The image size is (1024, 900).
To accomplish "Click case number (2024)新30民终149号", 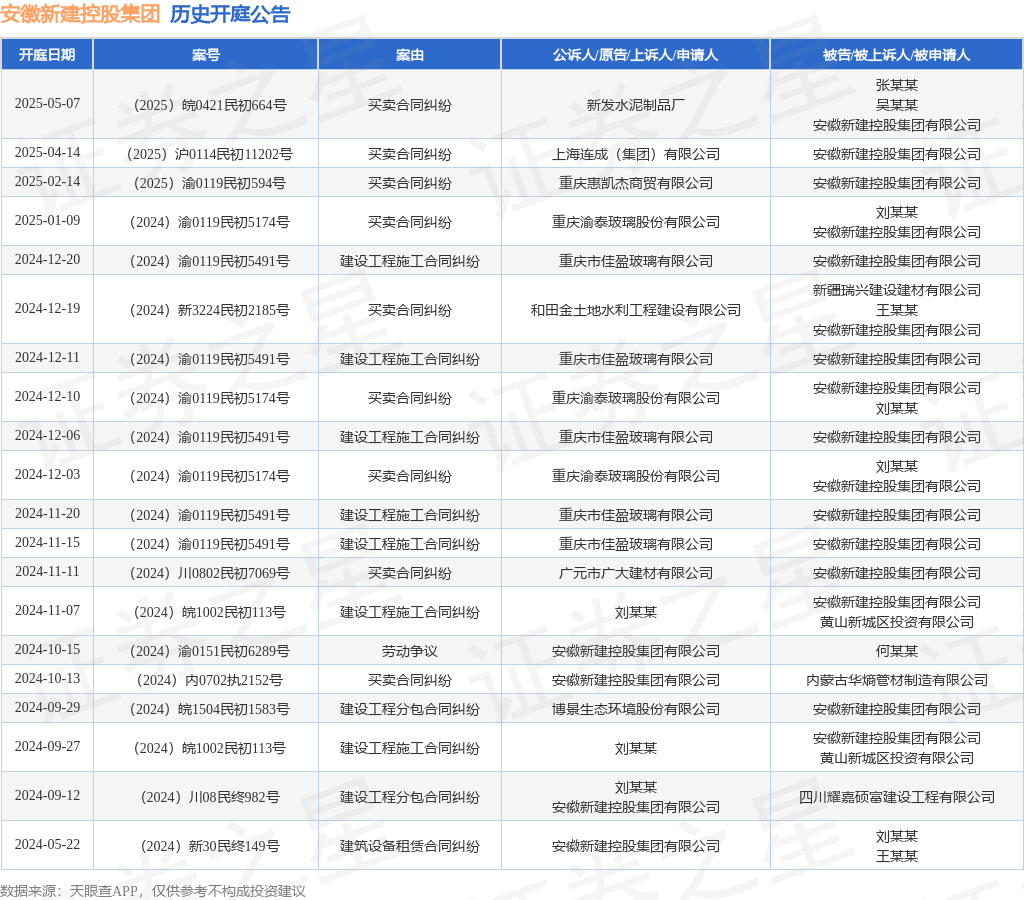I will click(210, 846).
